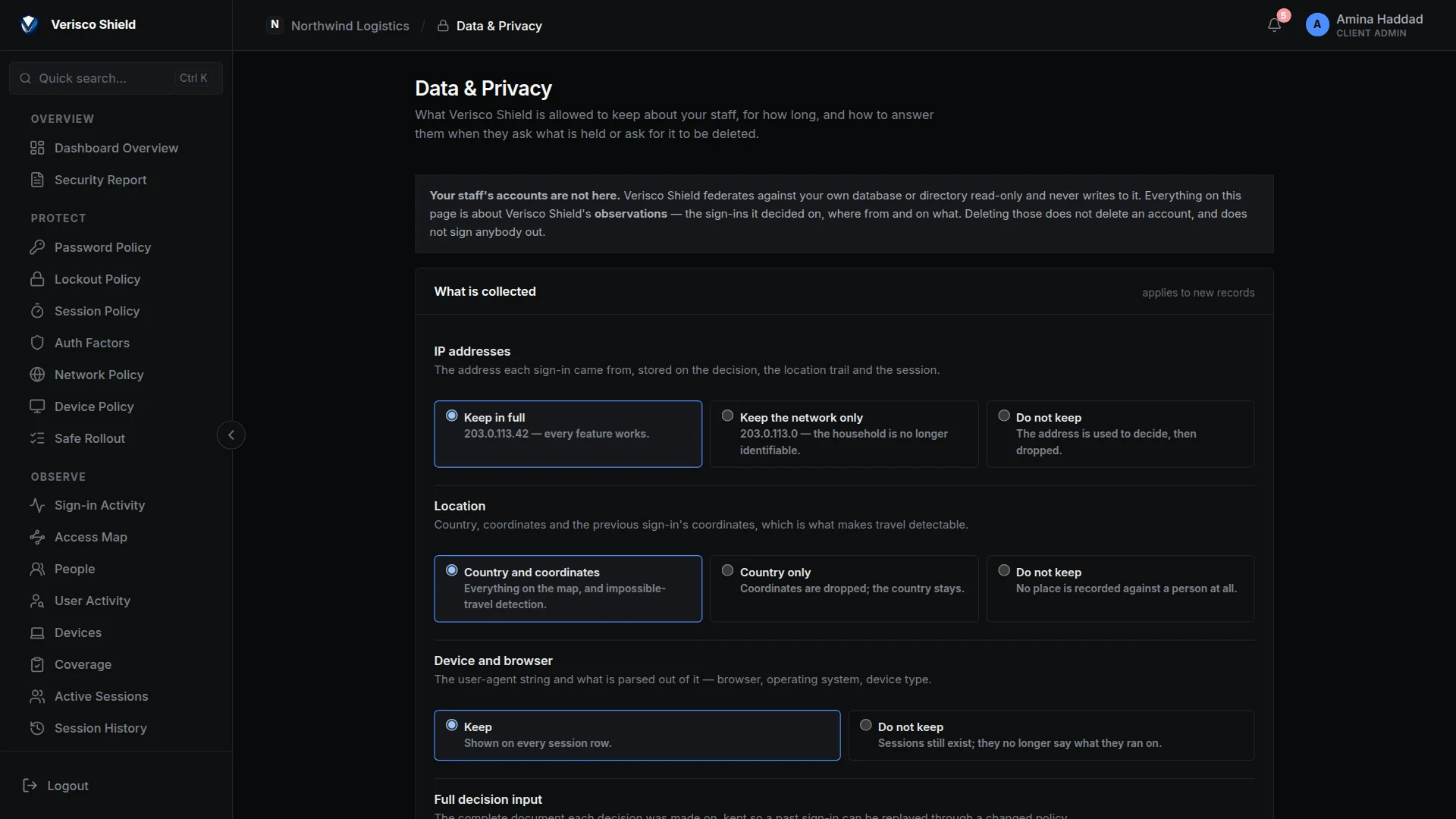Choose Do not keep for IP addresses
Viewport: 1456px width, 819px height.
click(x=1120, y=434)
